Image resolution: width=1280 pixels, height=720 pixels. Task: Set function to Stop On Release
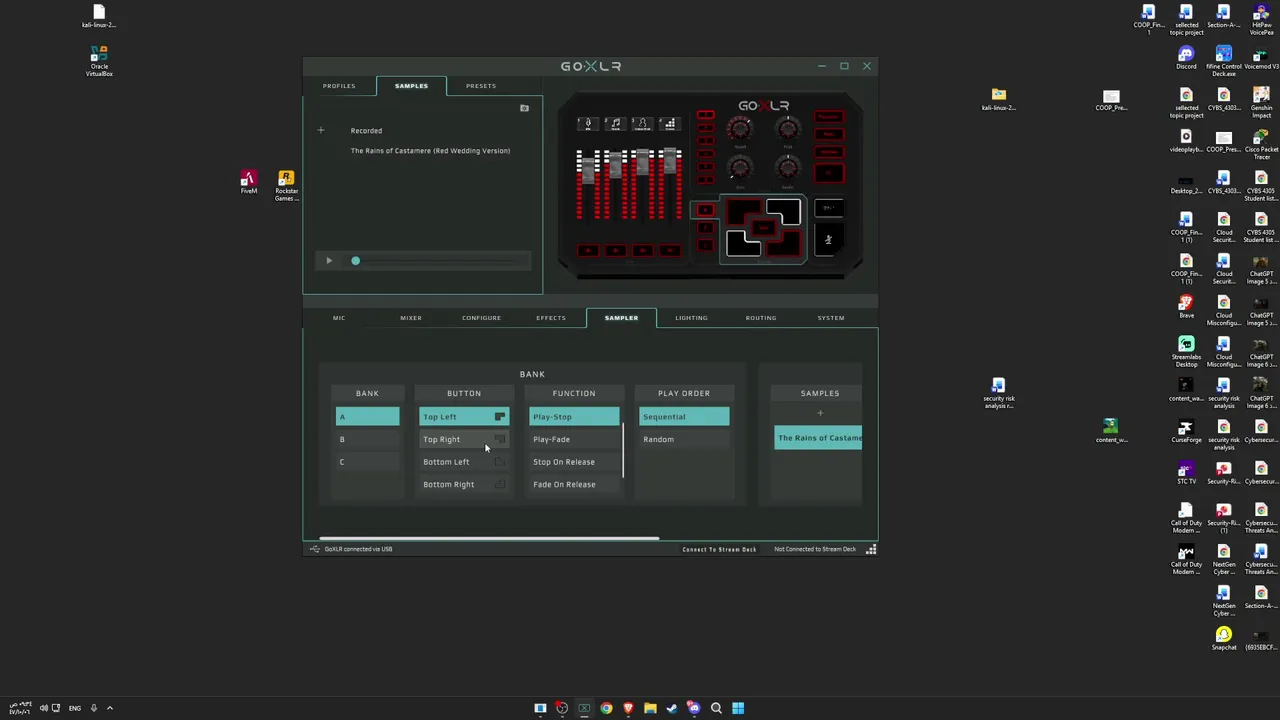574,462
